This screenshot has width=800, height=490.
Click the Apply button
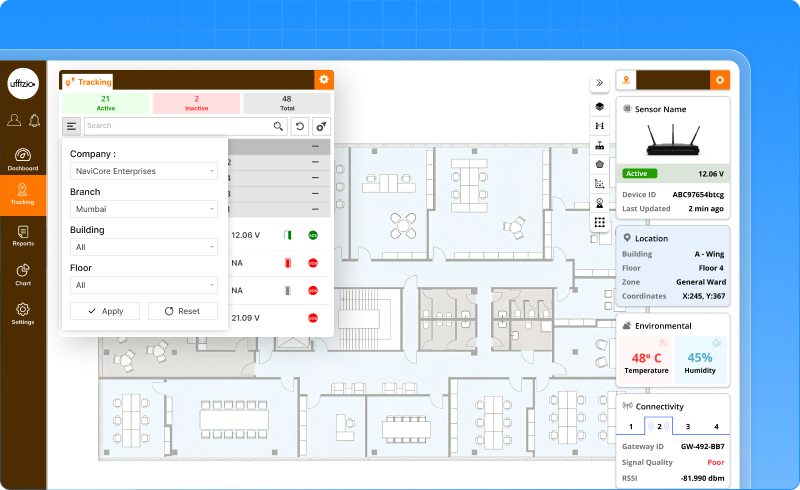pos(105,311)
